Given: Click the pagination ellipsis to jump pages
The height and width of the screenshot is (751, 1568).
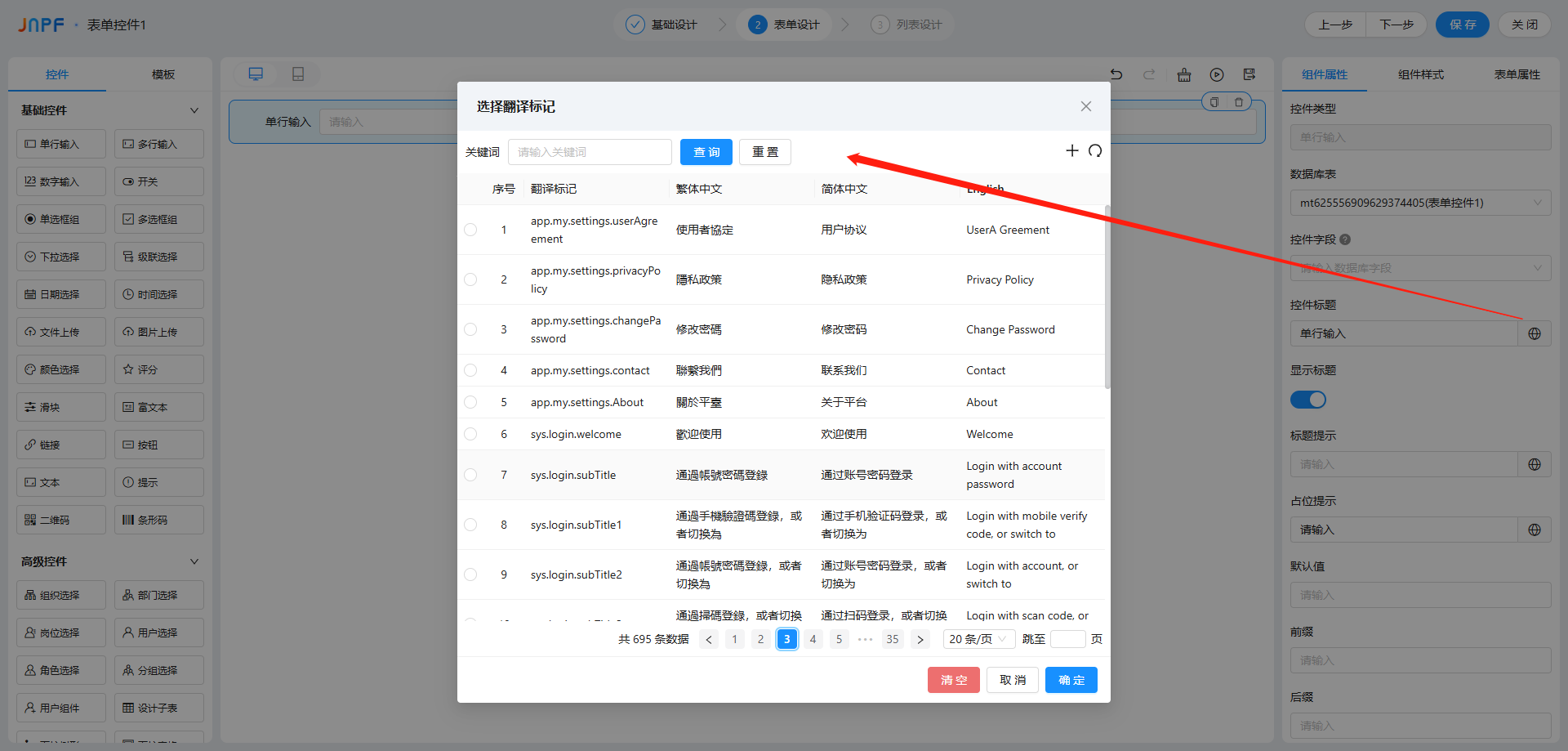Looking at the screenshot, I should click(x=866, y=639).
